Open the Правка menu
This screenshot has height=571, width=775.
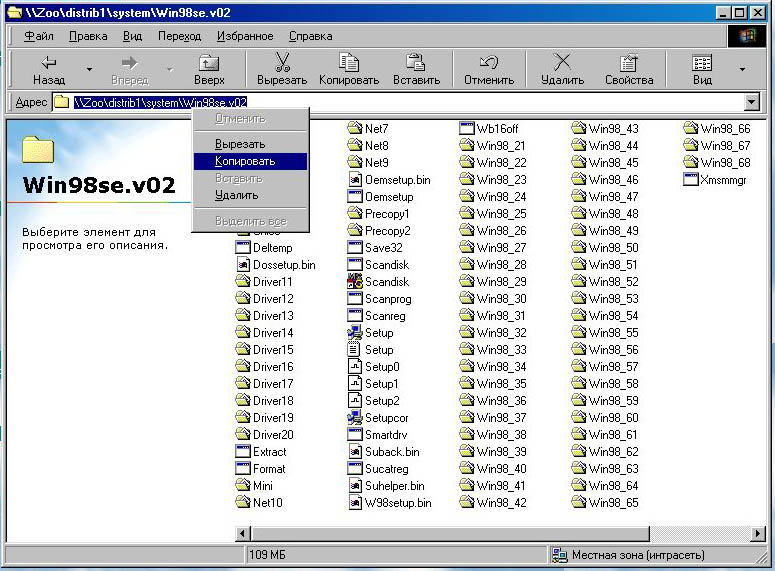88,36
